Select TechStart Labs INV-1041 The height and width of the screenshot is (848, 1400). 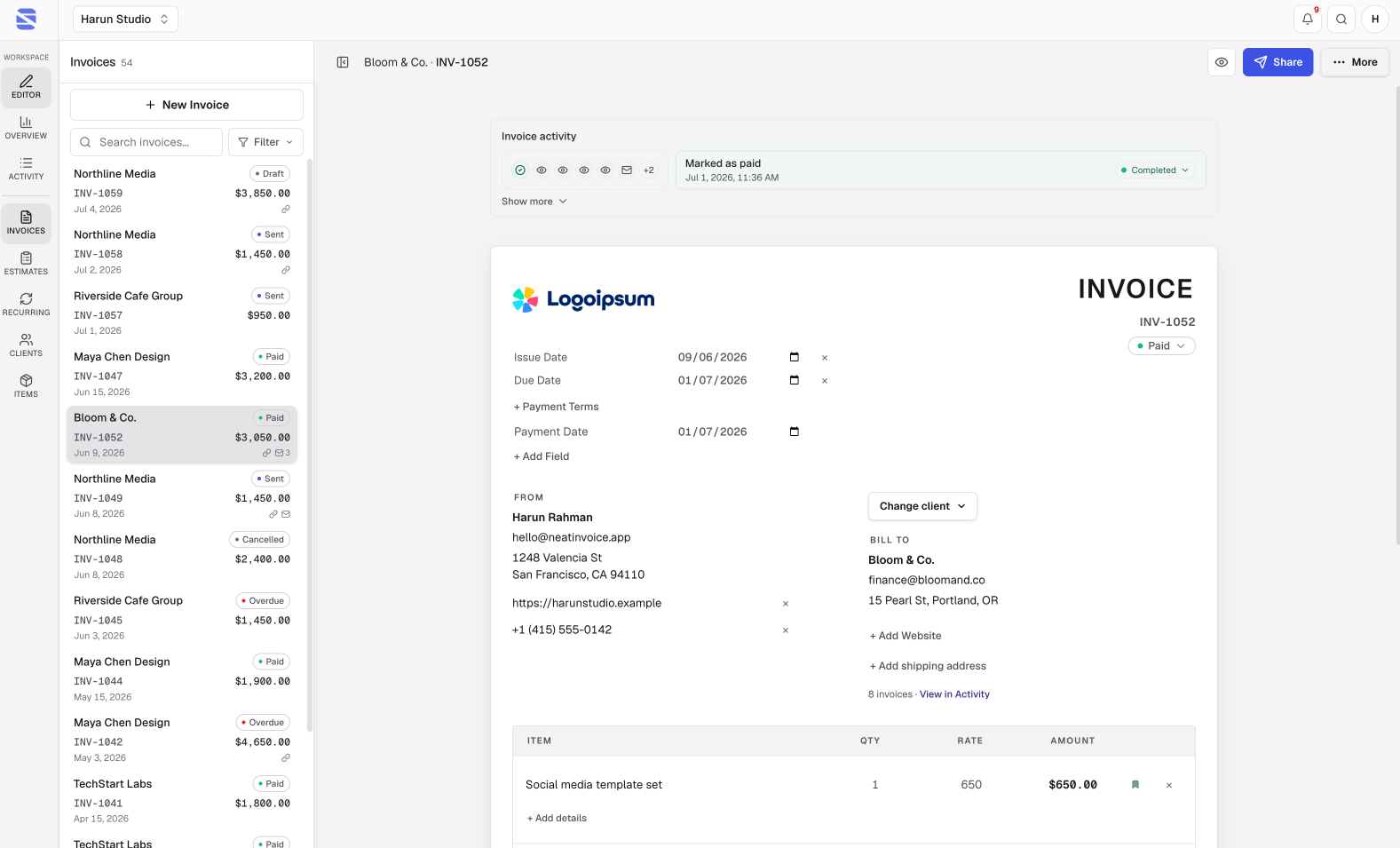[x=182, y=801]
